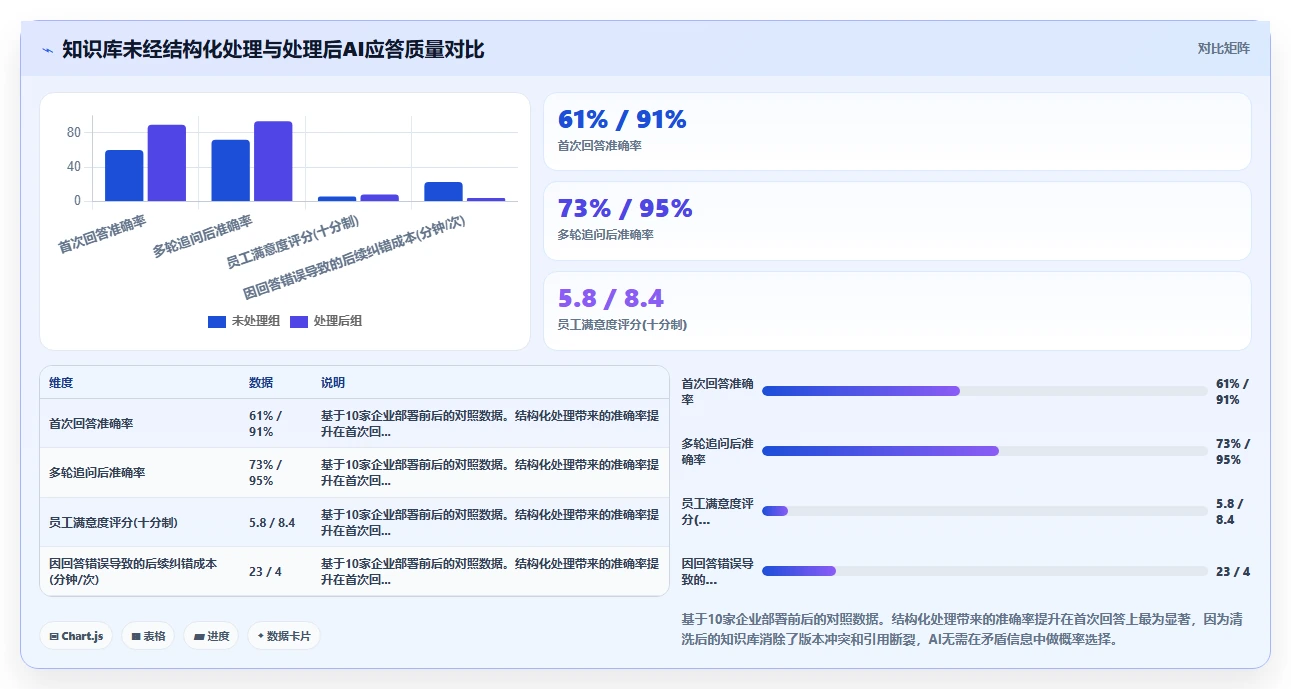Click the 表格 tag button
1291x689 pixels.
click(x=148, y=636)
